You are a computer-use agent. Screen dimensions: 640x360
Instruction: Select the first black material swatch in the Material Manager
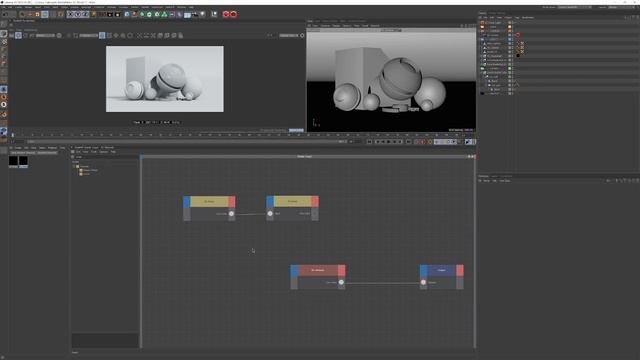(13, 161)
